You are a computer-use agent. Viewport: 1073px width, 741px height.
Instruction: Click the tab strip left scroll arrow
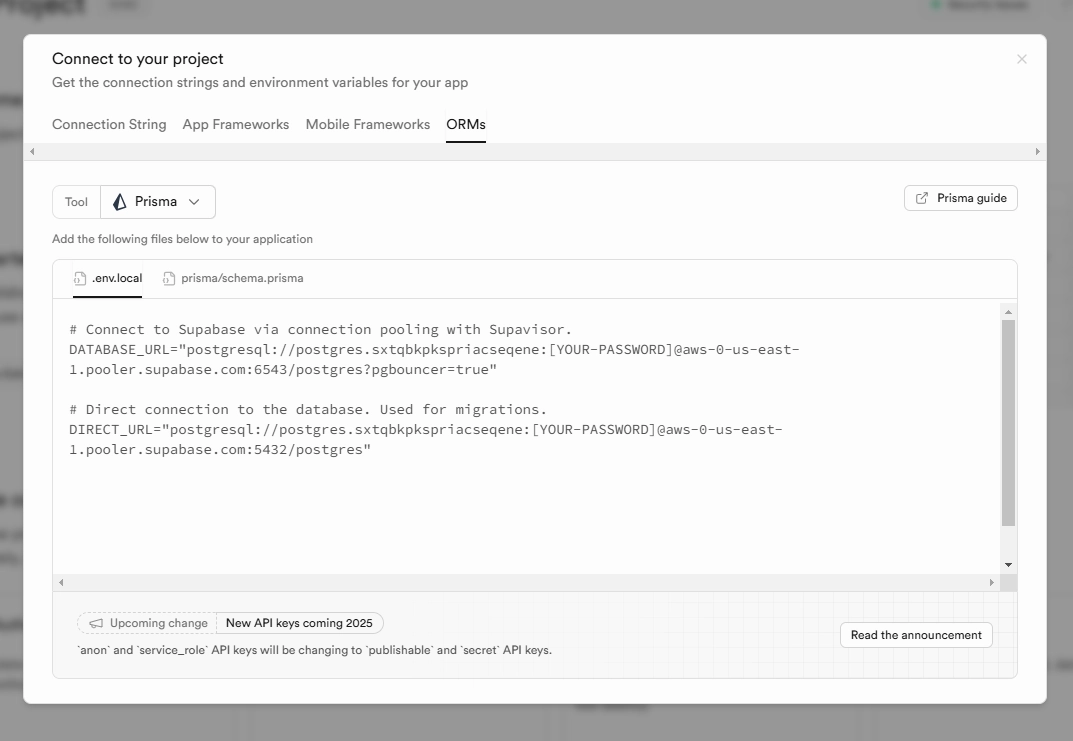click(x=31, y=151)
